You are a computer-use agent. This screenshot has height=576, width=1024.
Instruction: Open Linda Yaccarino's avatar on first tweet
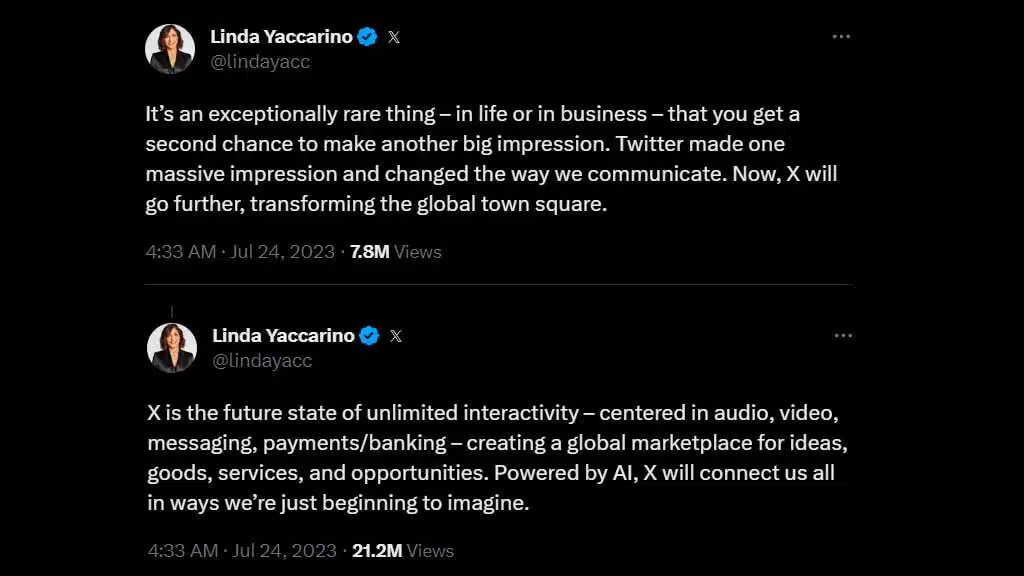click(x=170, y=48)
